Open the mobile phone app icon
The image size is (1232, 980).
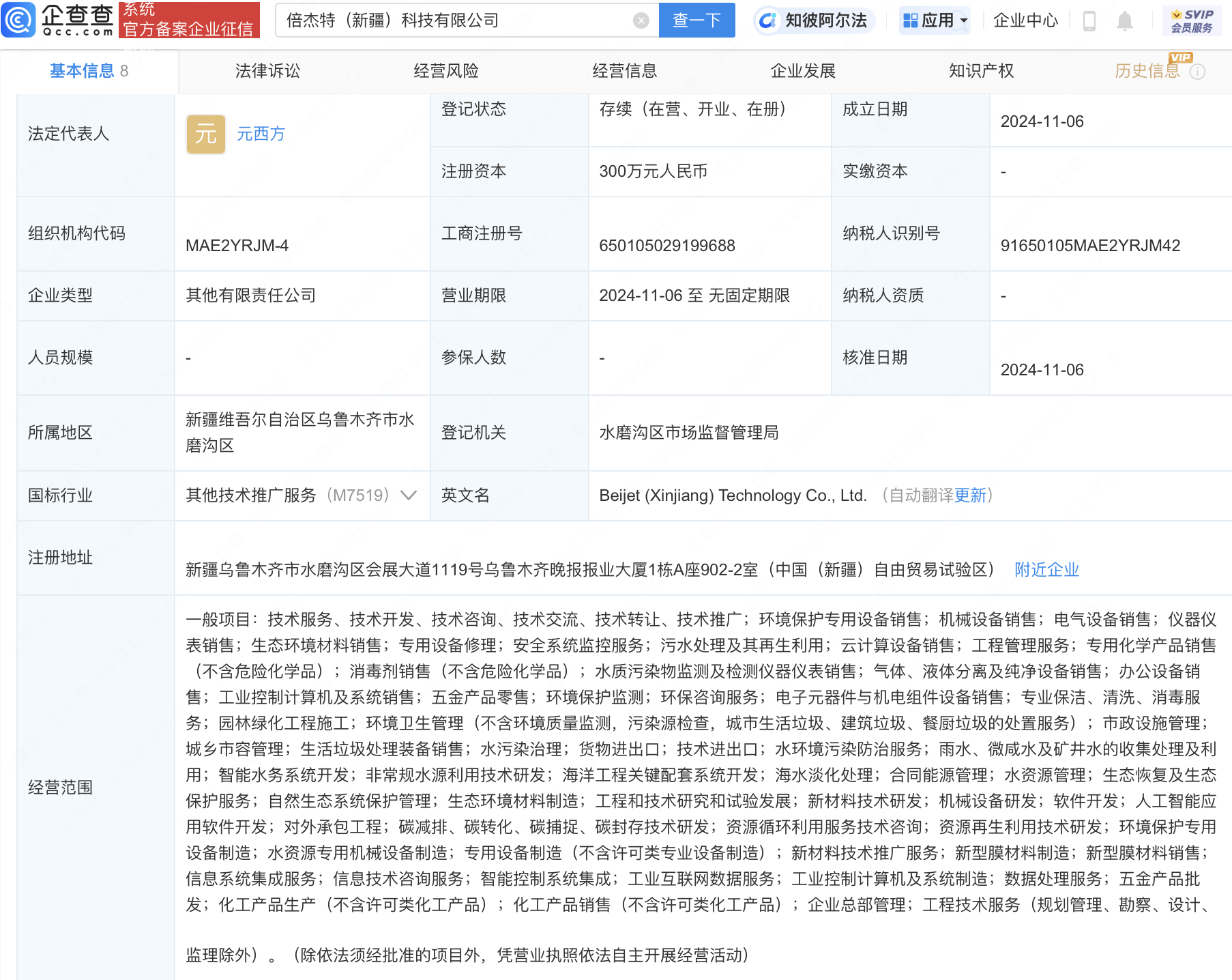pyautogui.click(x=1089, y=21)
